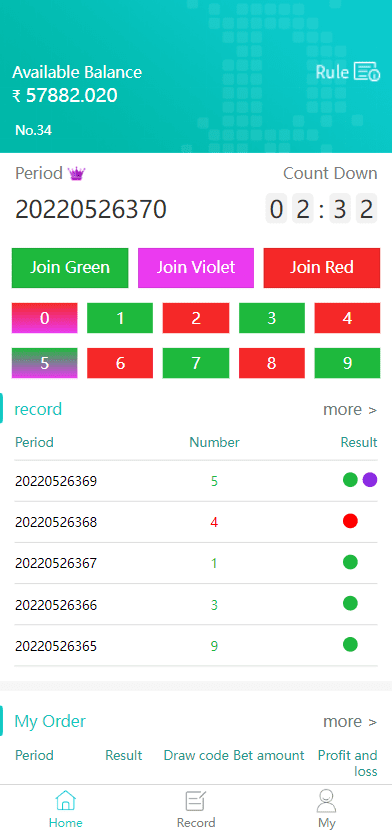Click number 4 in record row 20220526368
The width and height of the screenshot is (392, 831).
(214, 523)
